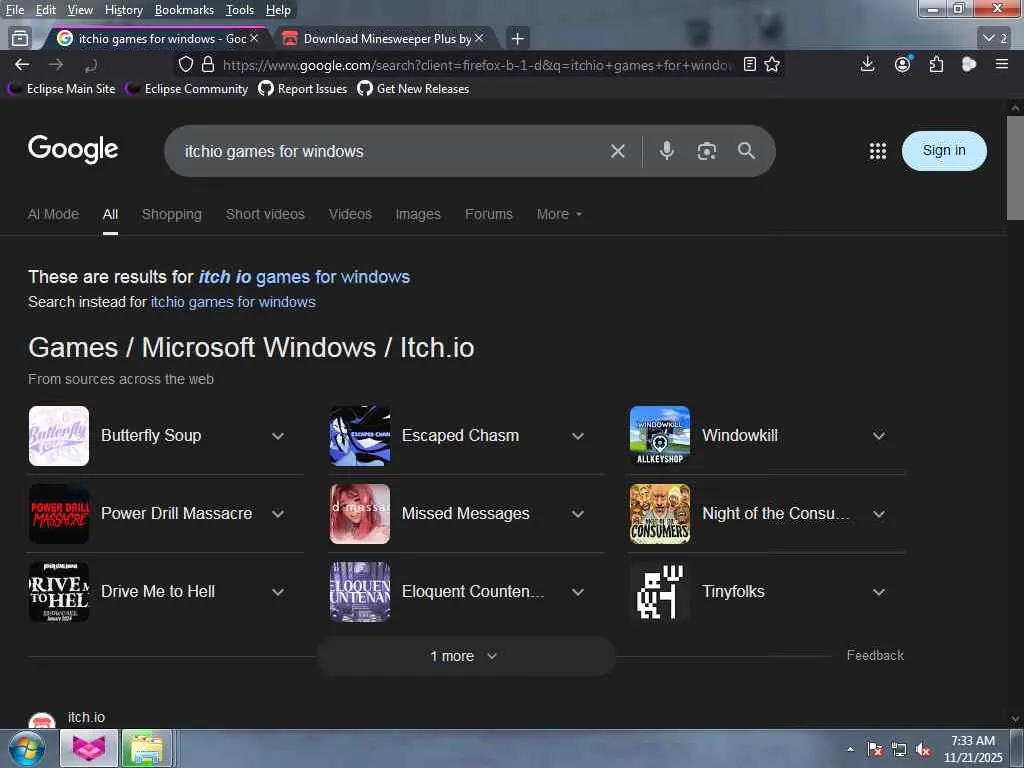The width and height of the screenshot is (1024, 768).
Task: Expand the Drive Me to Hell entry
Action: coord(278,592)
